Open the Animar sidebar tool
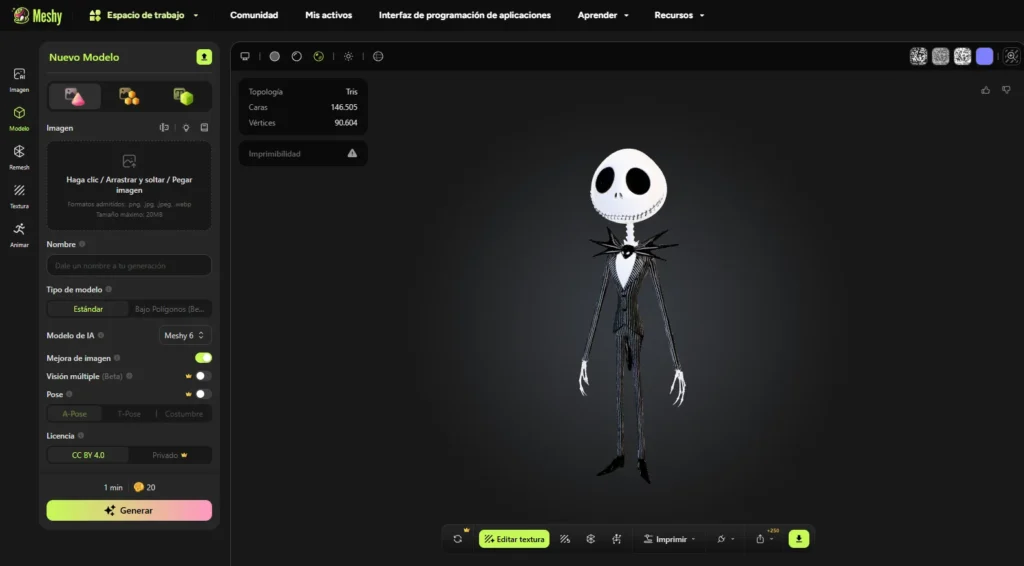This screenshot has height=566, width=1024. tap(19, 232)
